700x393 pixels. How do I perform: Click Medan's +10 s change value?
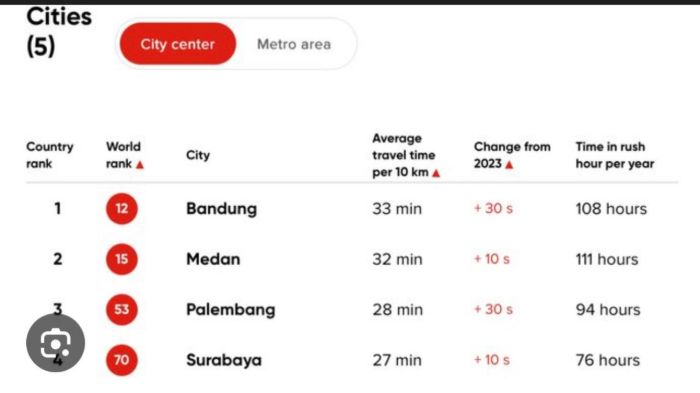(x=492, y=259)
